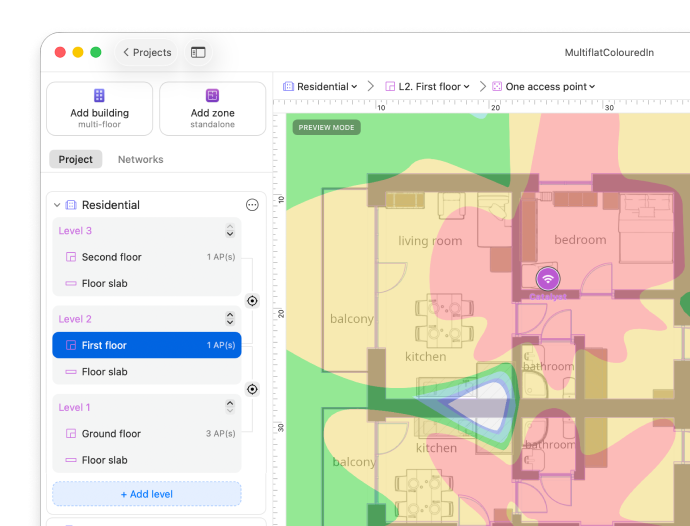
Task: Select Level 1 header
Action: (74, 408)
